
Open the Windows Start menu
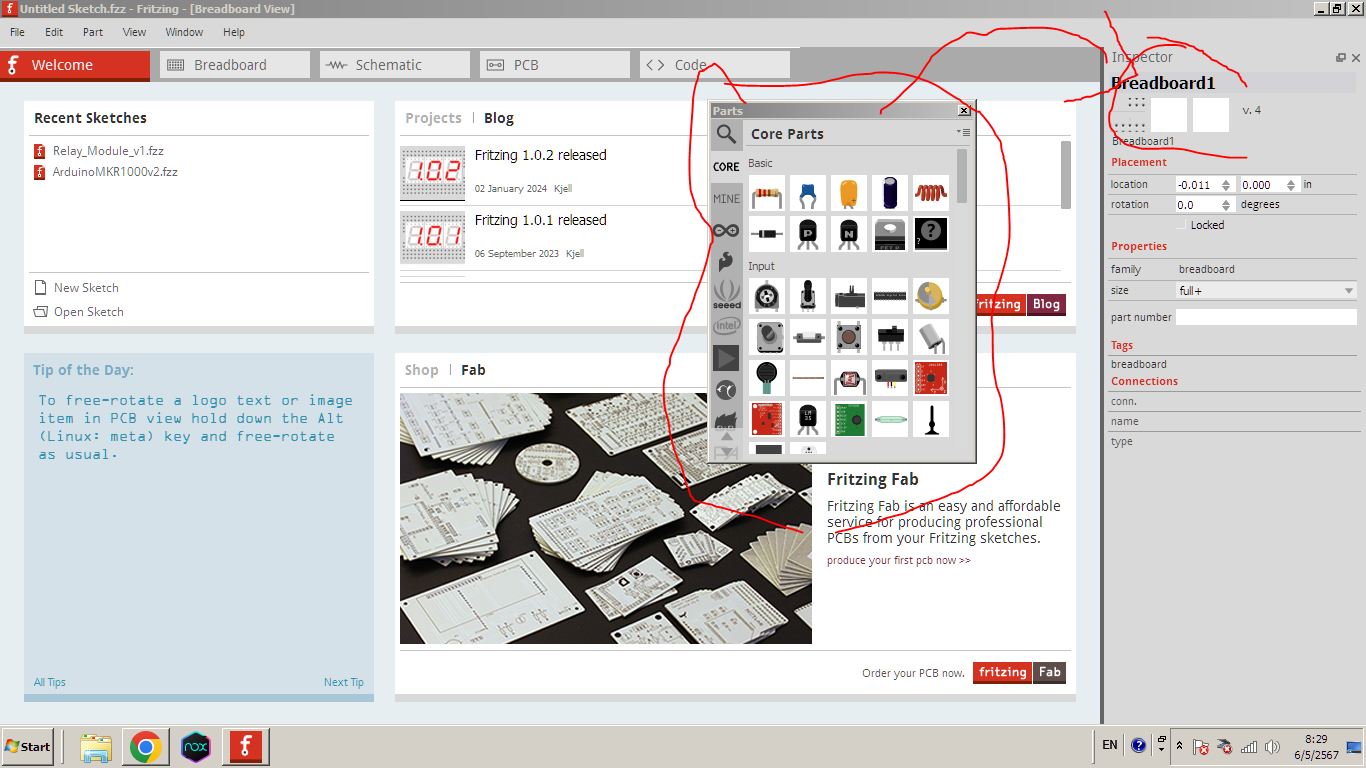(x=28, y=747)
